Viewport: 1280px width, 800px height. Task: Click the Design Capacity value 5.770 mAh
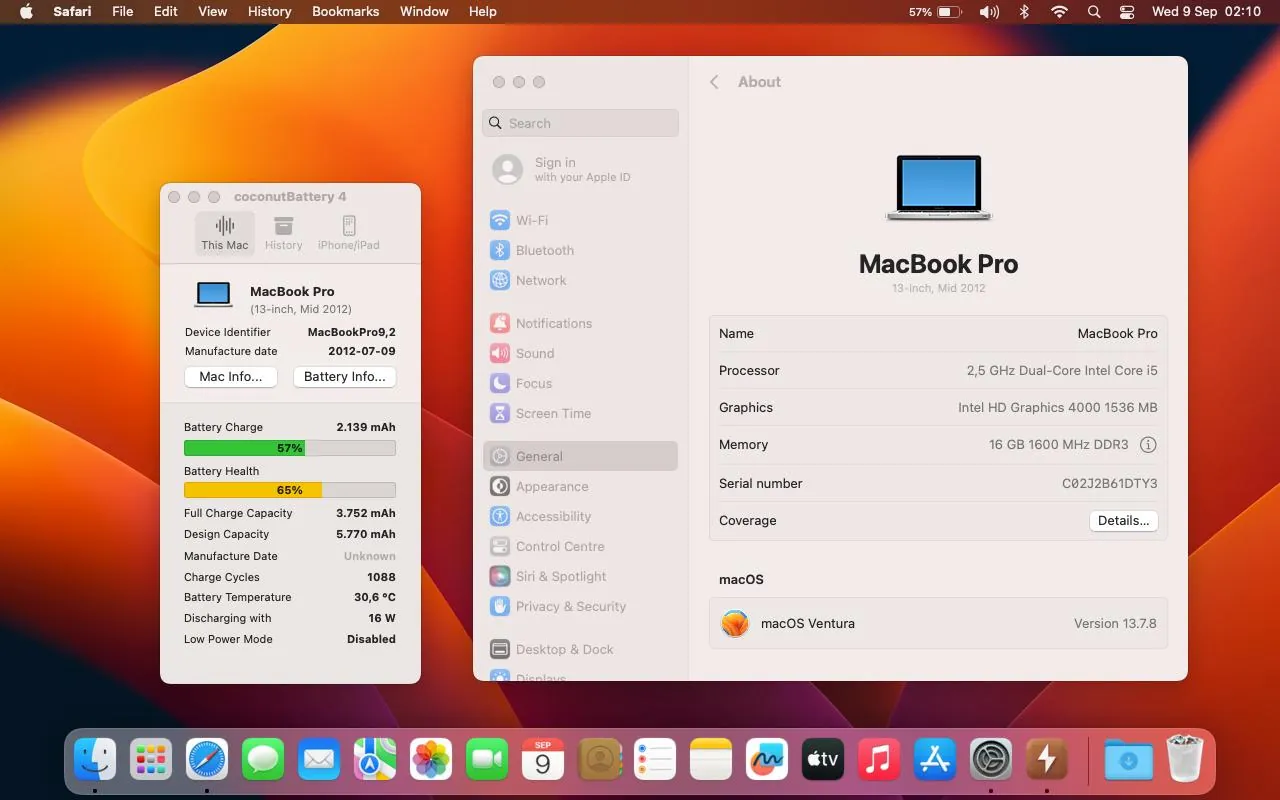[366, 534]
